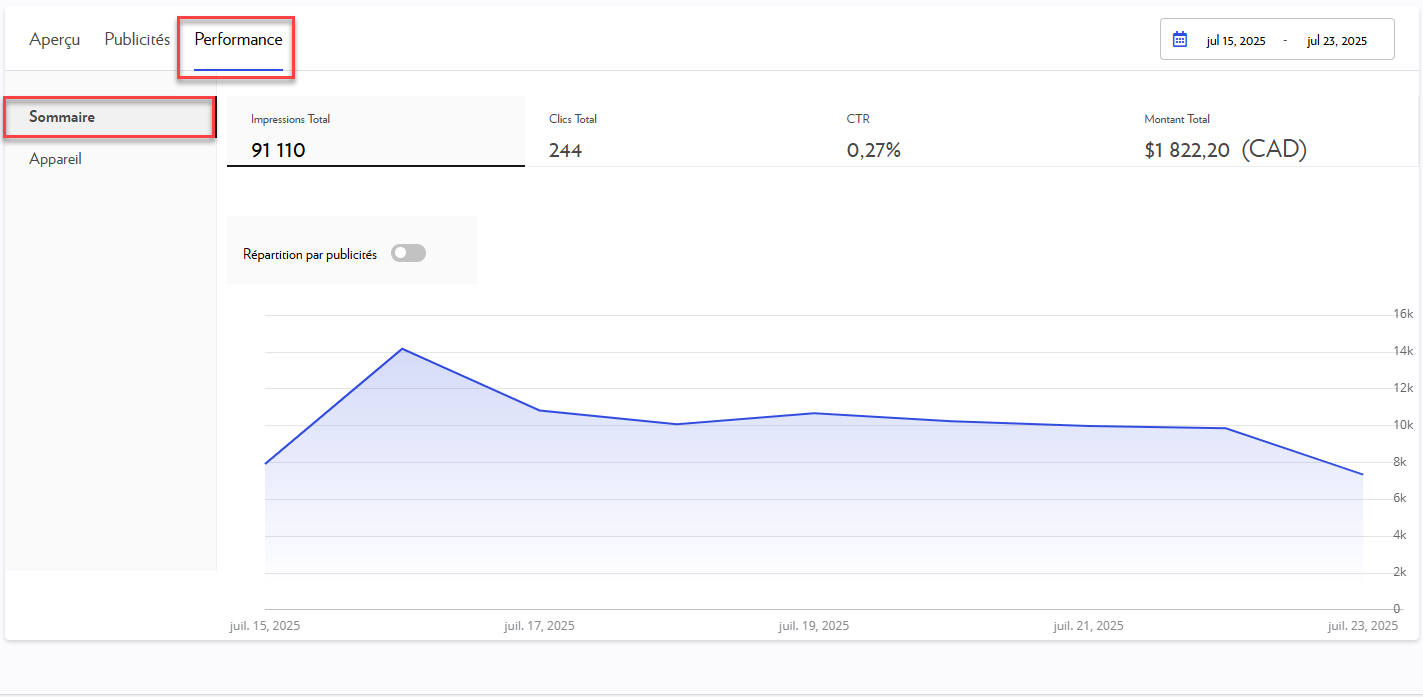1423x697 pixels.
Task: Click the calendar icon in date picker
Action: point(1180,40)
